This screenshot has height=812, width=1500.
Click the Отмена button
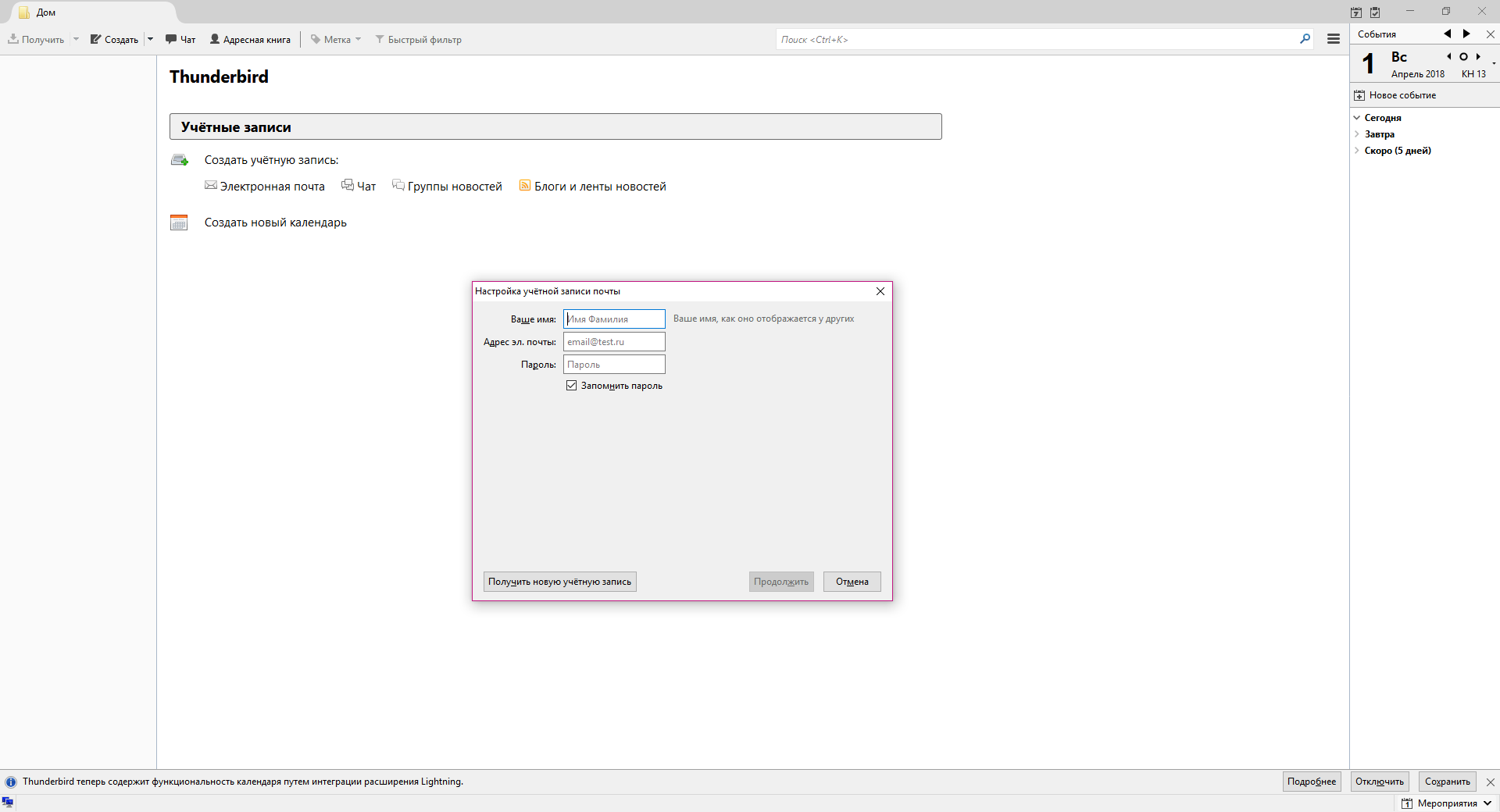[x=852, y=582]
